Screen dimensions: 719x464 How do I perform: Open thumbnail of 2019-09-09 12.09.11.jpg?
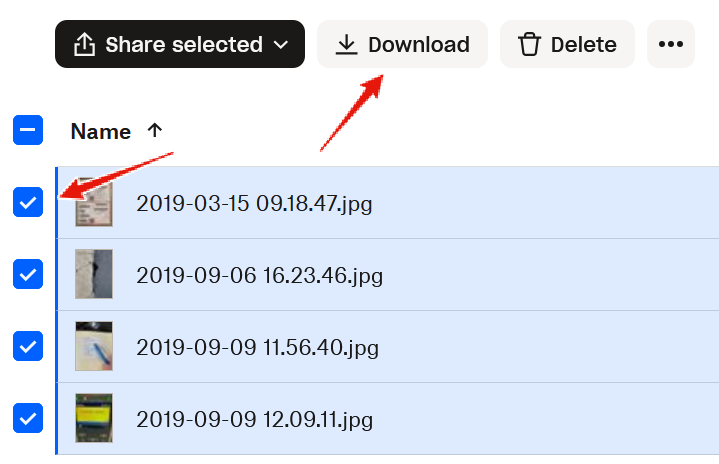click(94, 417)
